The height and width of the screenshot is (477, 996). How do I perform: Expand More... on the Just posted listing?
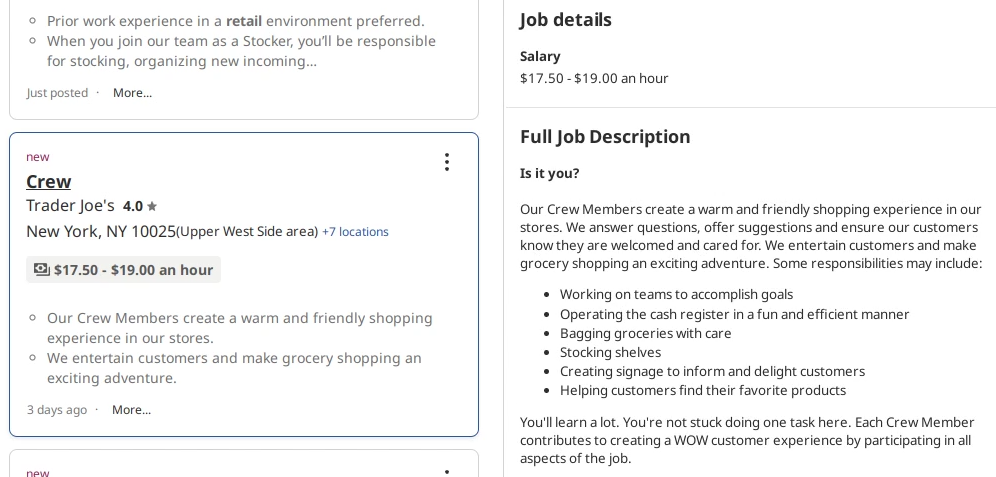132,93
